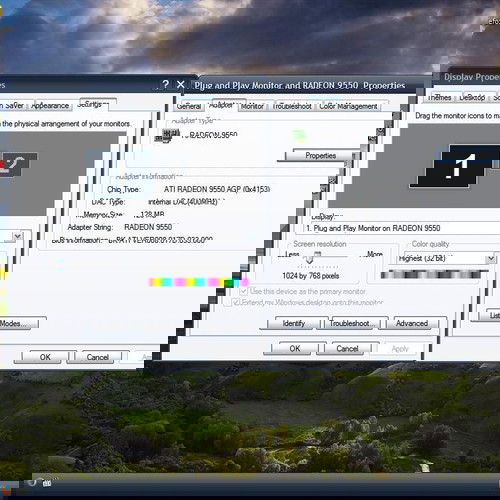Click the greyed Apply button
The height and width of the screenshot is (500, 500).
coord(400,349)
